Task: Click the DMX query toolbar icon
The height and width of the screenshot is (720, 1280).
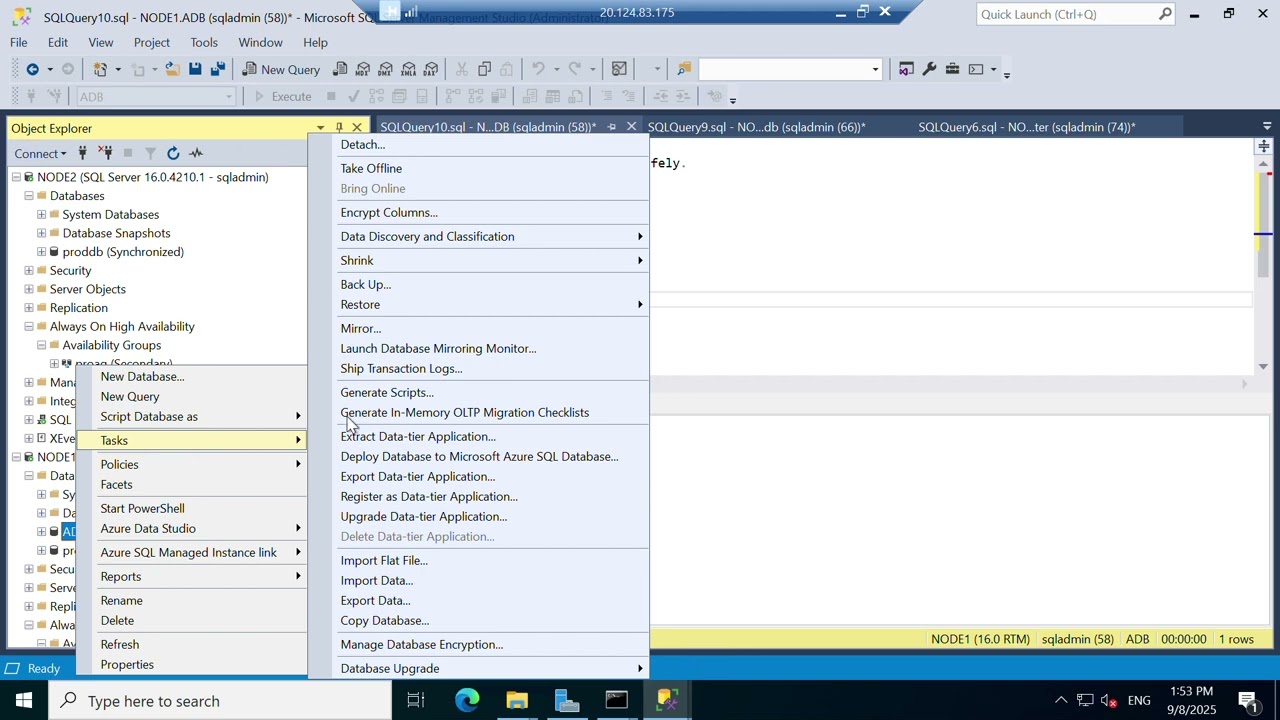Action: pos(385,69)
